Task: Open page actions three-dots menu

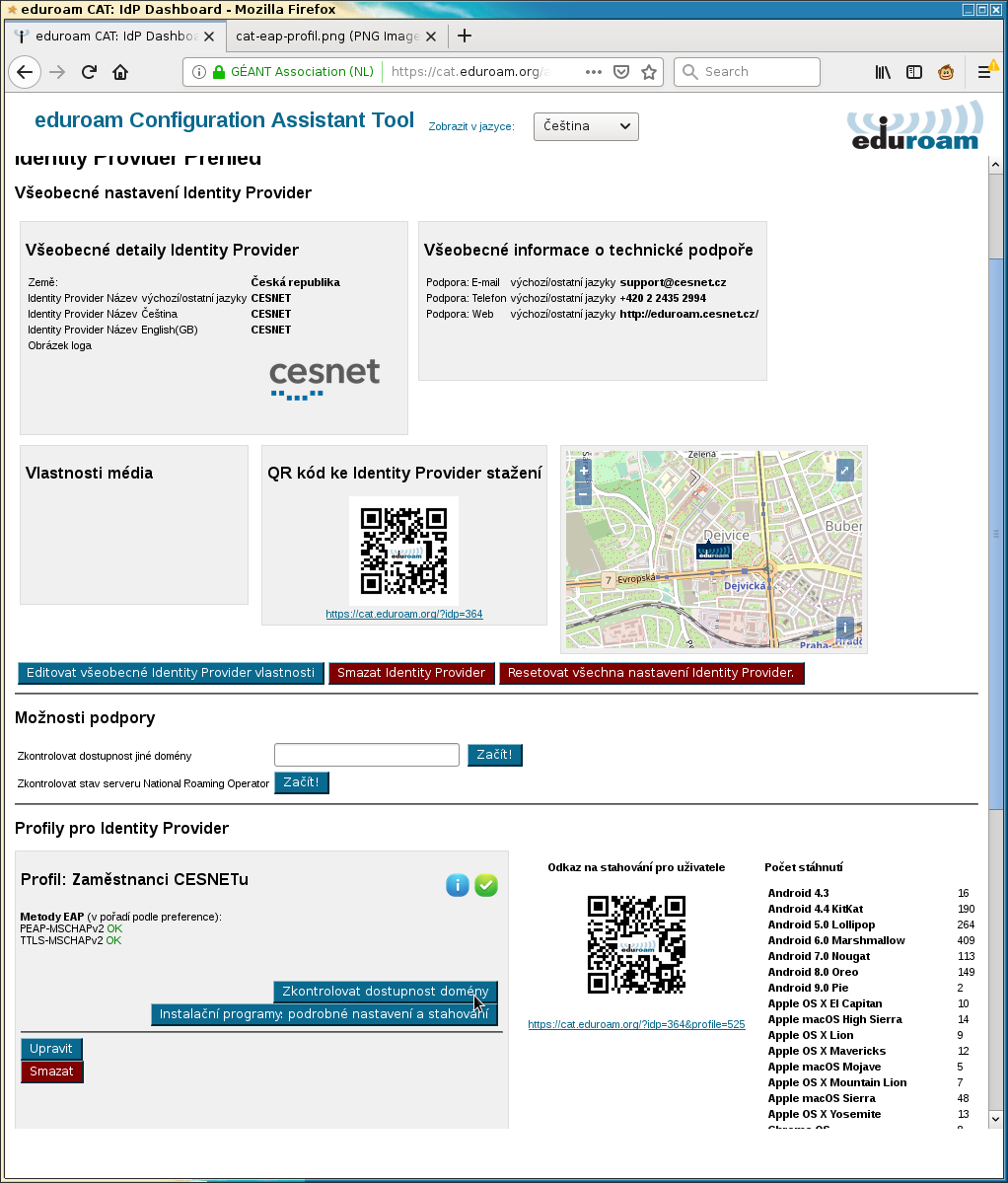Action: pos(594,72)
